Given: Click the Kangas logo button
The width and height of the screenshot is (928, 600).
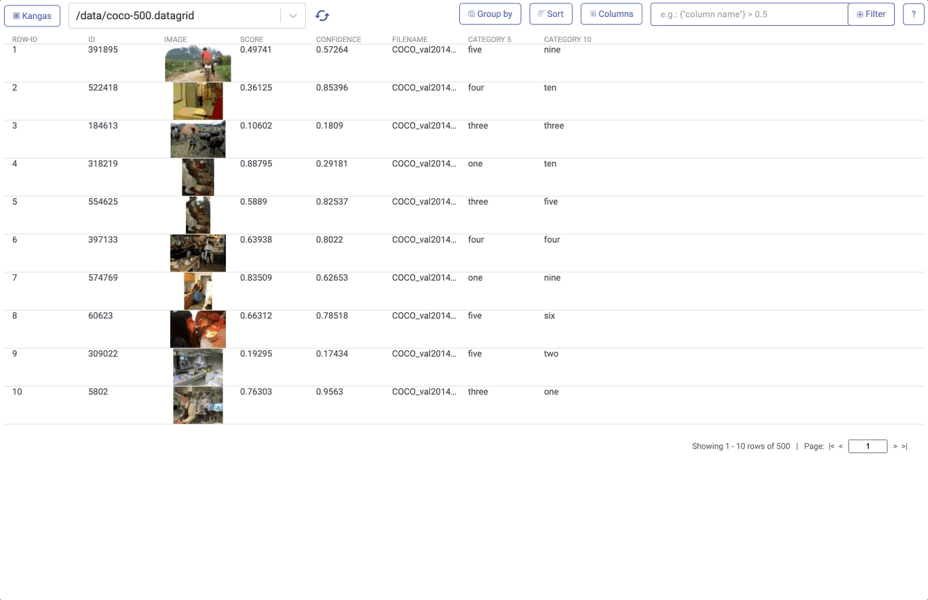Looking at the screenshot, I should click(x=32, y=16).
